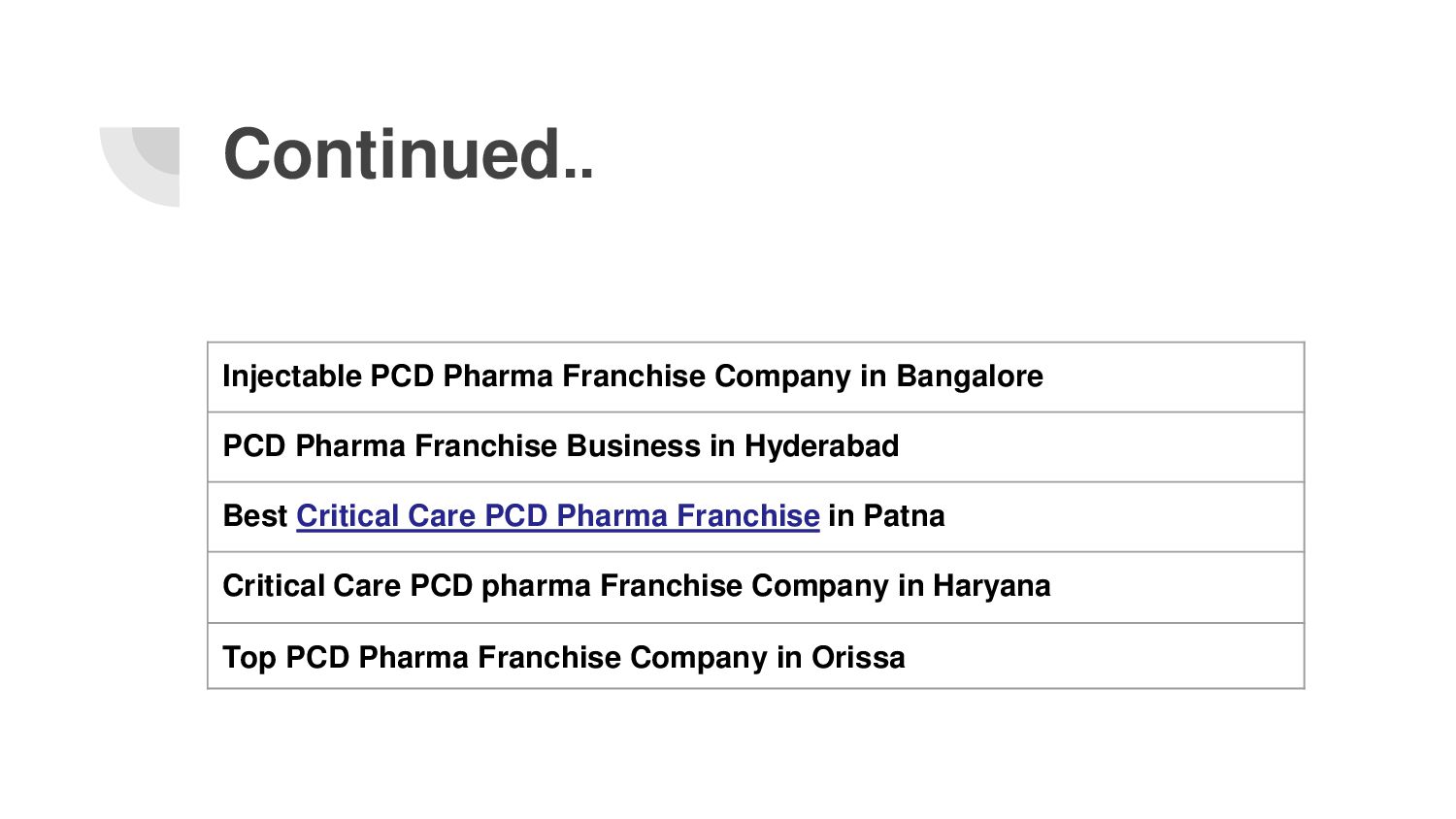Click the word Top in last row
Image resolution: width=1456 pixels, height=819 pixels.
pyautogui.click(x=249, y=658)
